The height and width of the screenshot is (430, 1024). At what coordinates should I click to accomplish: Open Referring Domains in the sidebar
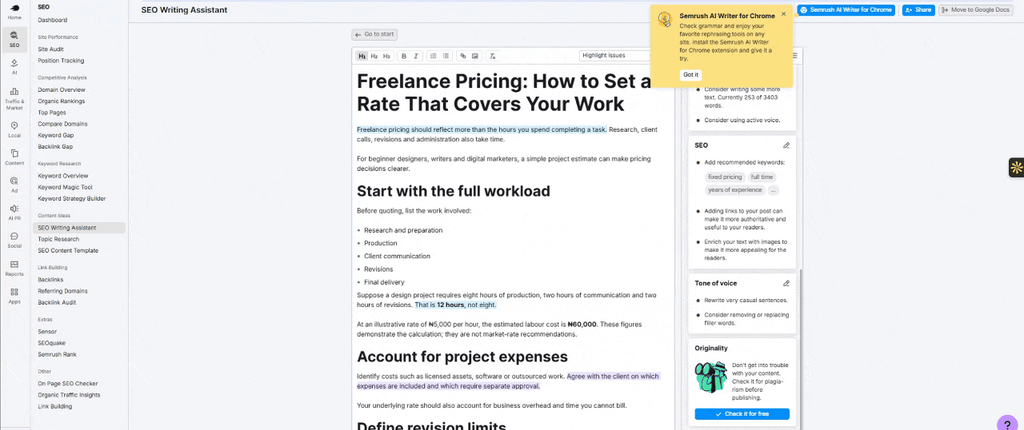pos(62,291)
